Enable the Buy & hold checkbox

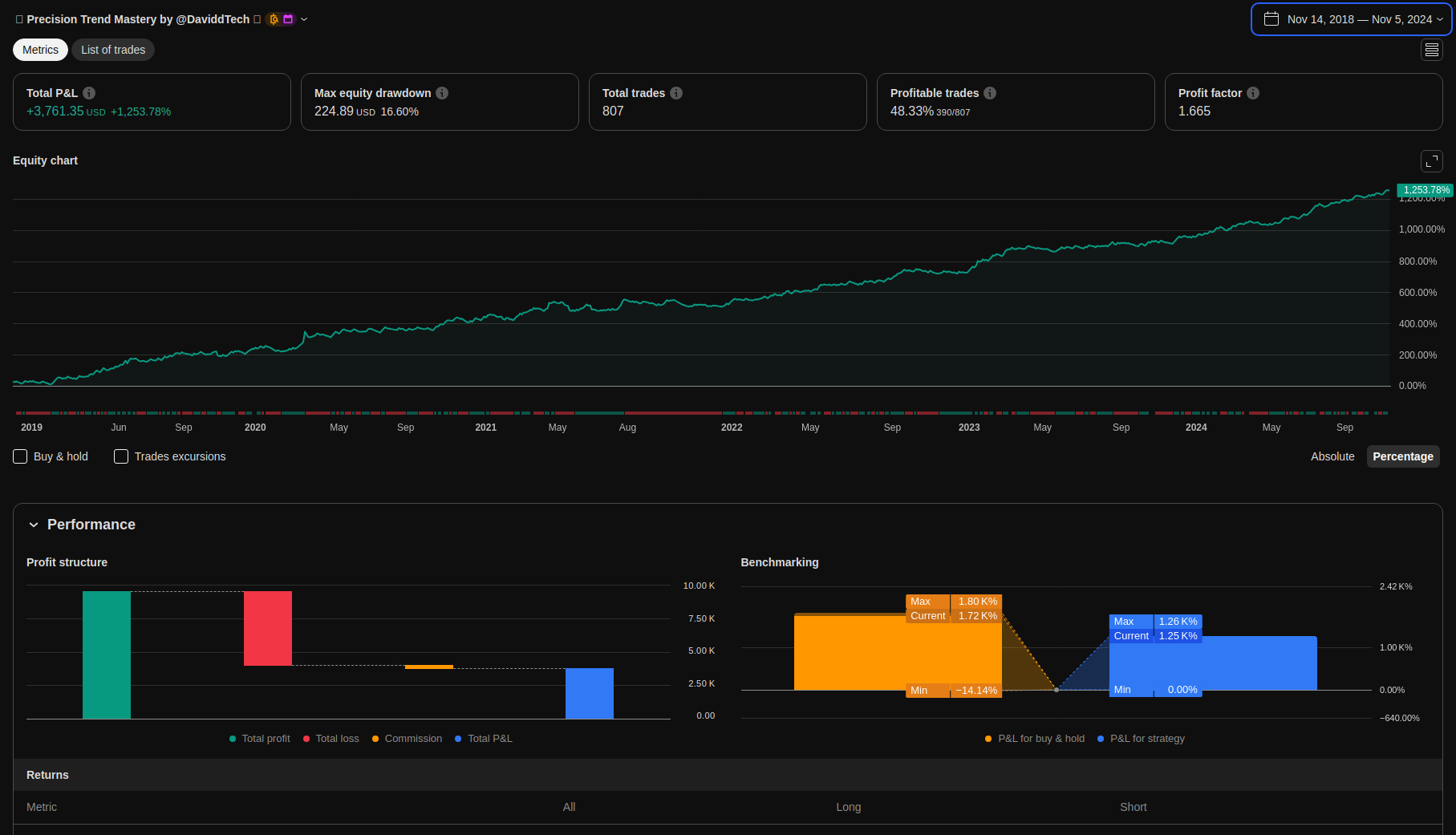click(x=21, y=456)
